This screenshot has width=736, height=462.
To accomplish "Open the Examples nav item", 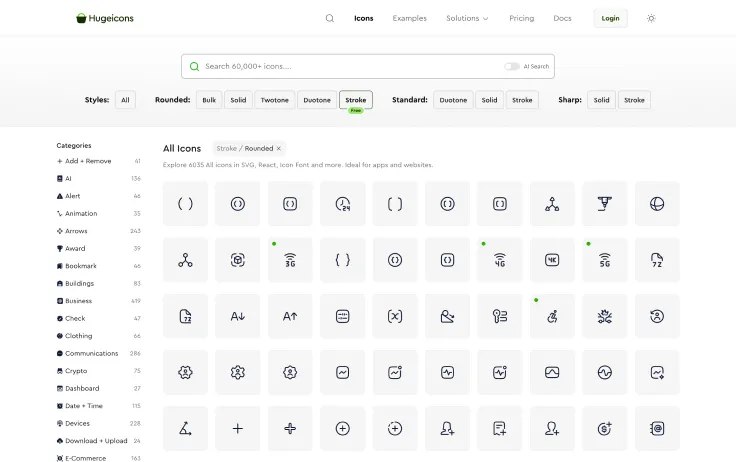I will click(x=409, y=18).
